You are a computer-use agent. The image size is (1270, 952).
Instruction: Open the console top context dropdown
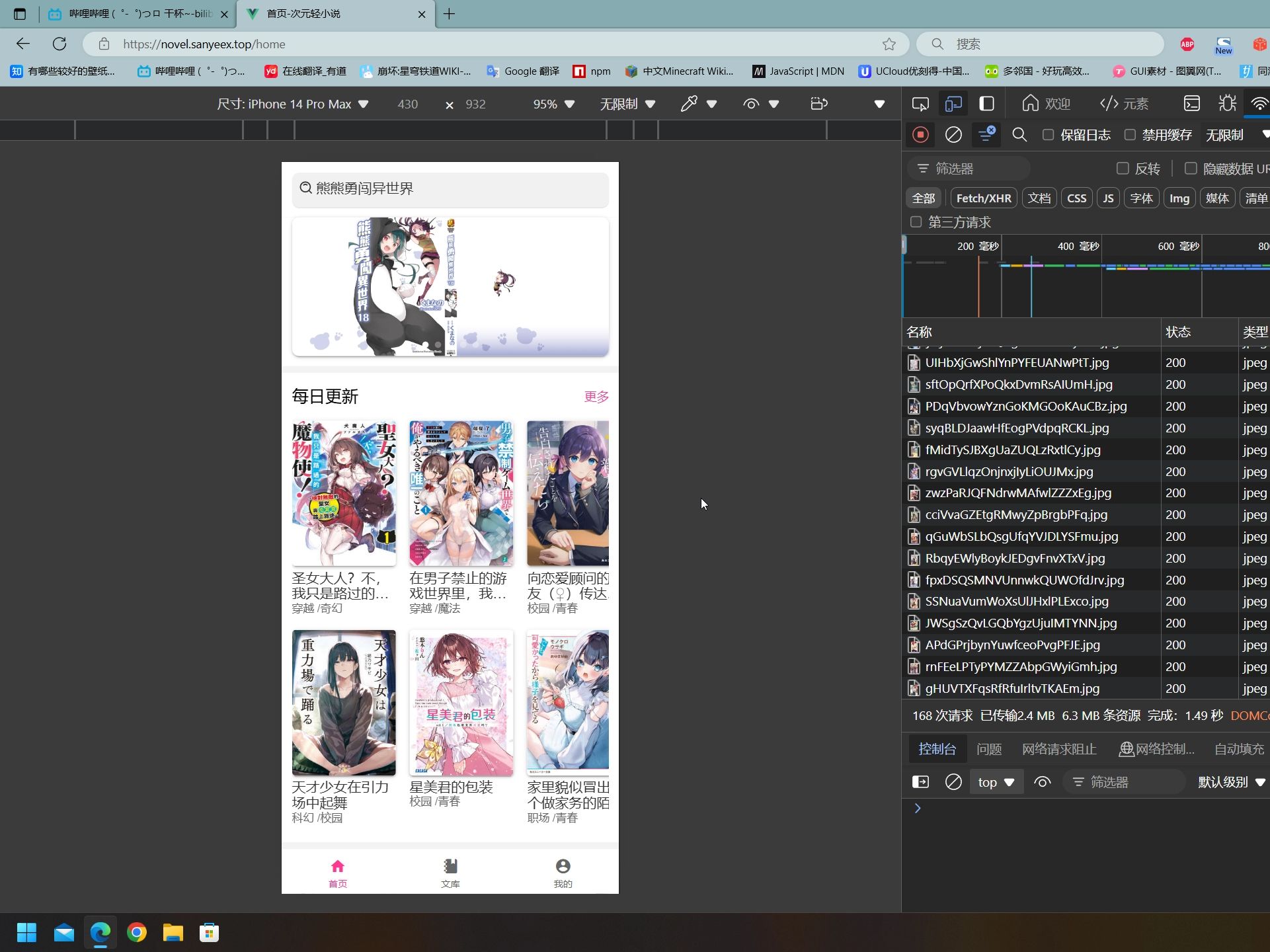coord(996,782)
